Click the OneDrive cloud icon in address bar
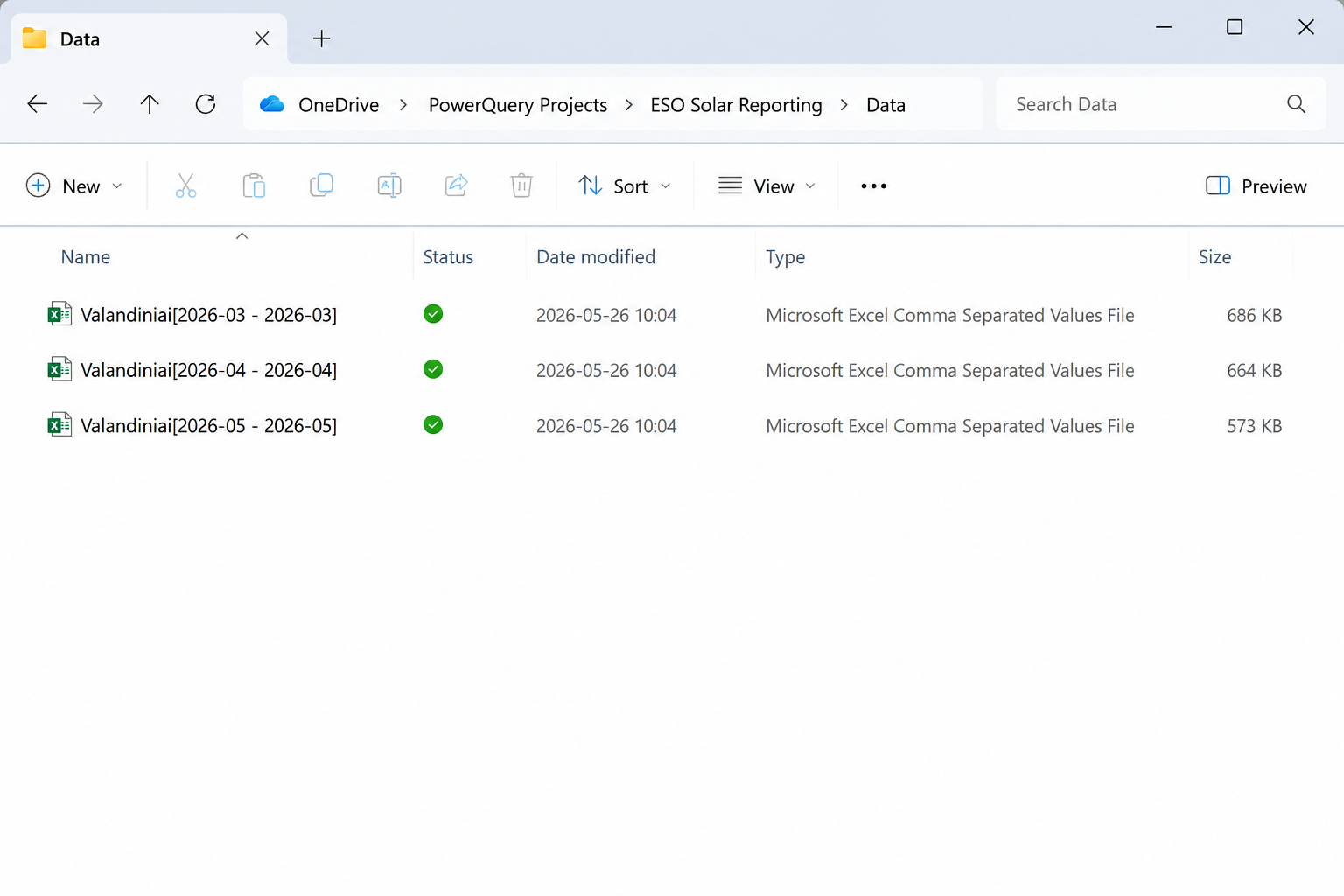Viewport: 1344px width, 896px height. point(272,104)
